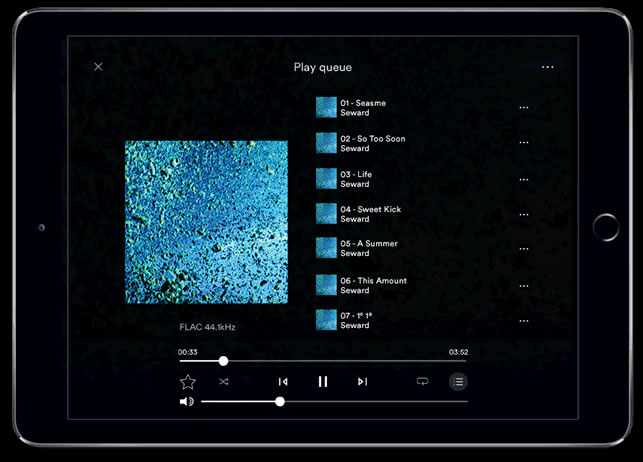The image size is (643, 462).
Task: Play track titled 03 - Life
Action: coord(356,174)
